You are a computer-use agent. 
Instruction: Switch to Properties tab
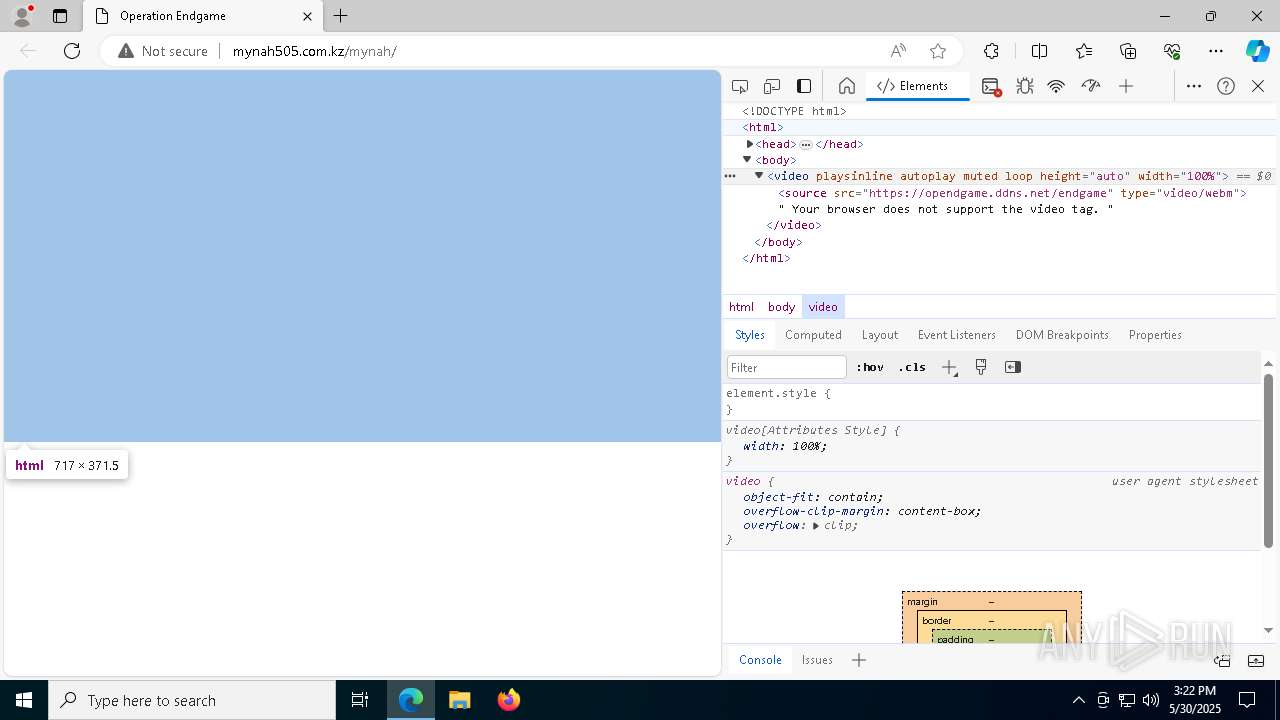tap(1155, 335)
